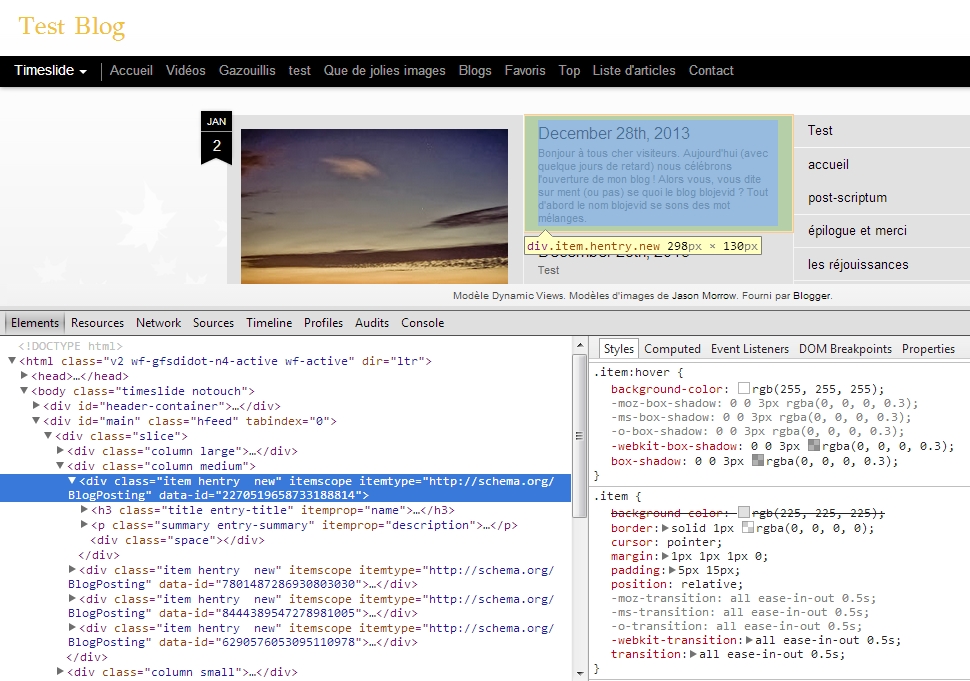Switch to the Console tab
This screenshot has width=970, height=681.
click(x=423, y=323)
